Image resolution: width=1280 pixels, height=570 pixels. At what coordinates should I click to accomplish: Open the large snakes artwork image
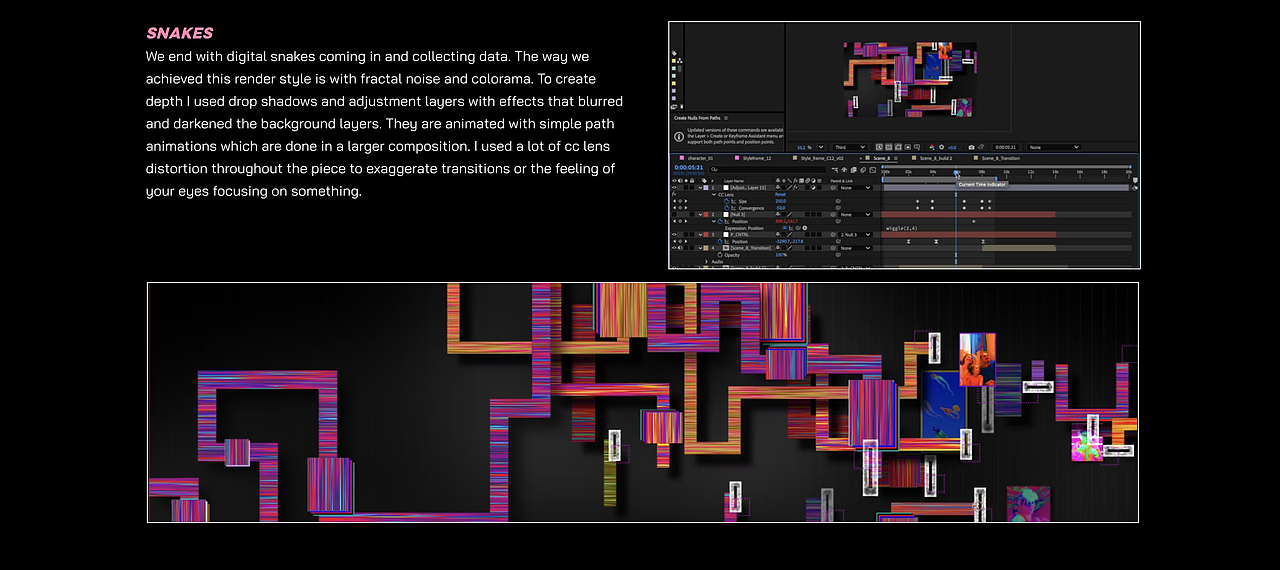643,402
